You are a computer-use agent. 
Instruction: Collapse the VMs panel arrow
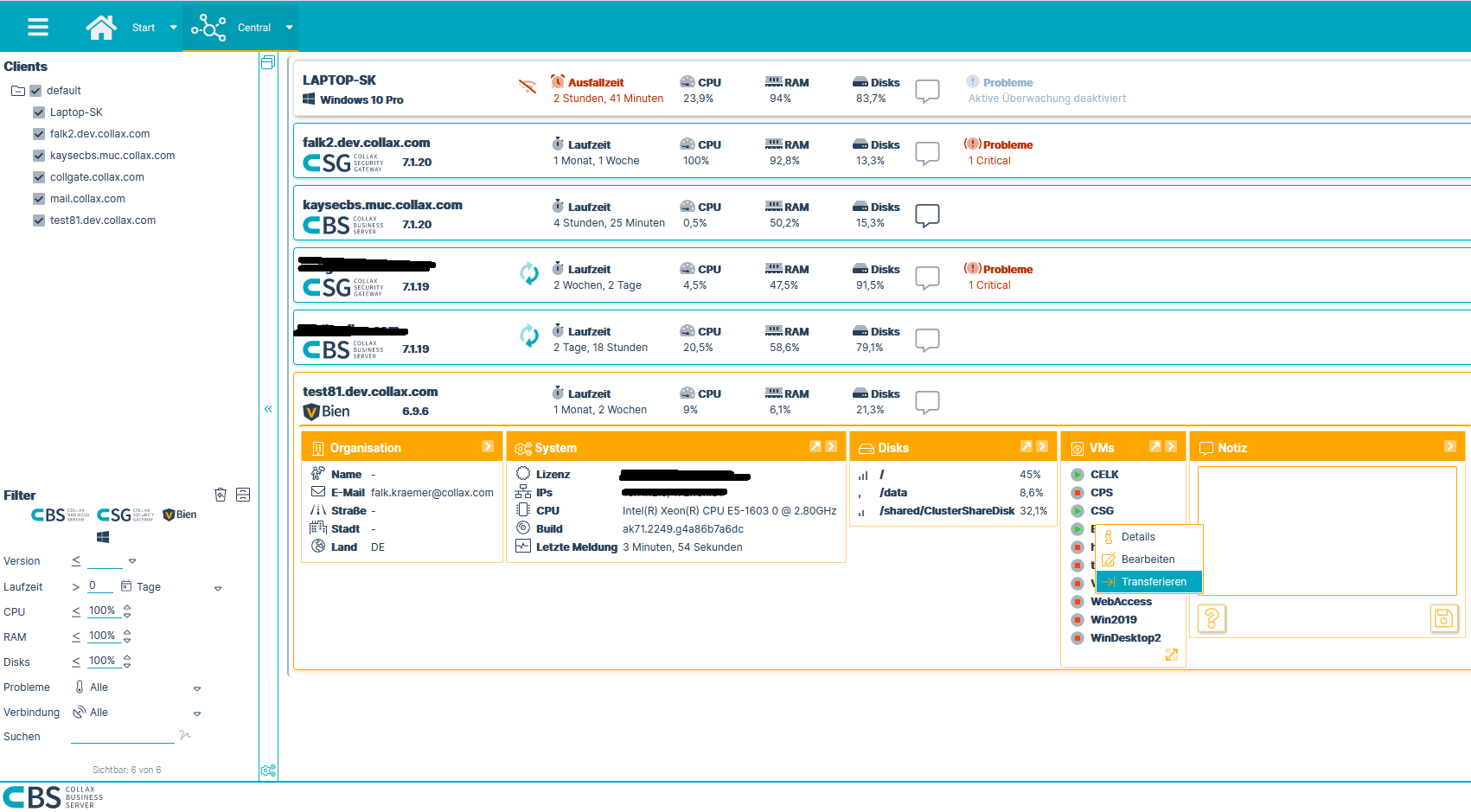(x=1171, y=446)
